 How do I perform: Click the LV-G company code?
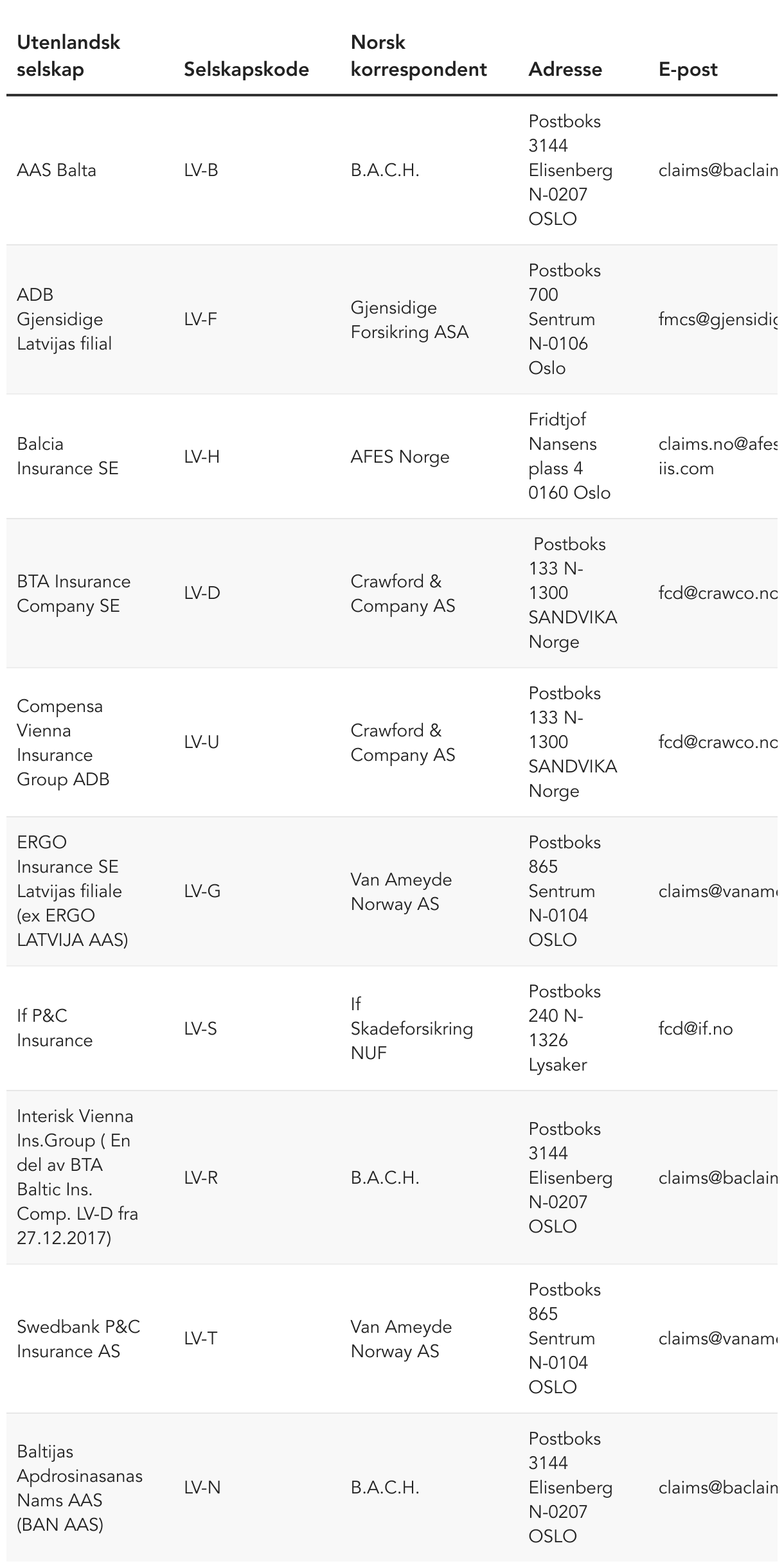pyautogui.click(x=202, y=891)
